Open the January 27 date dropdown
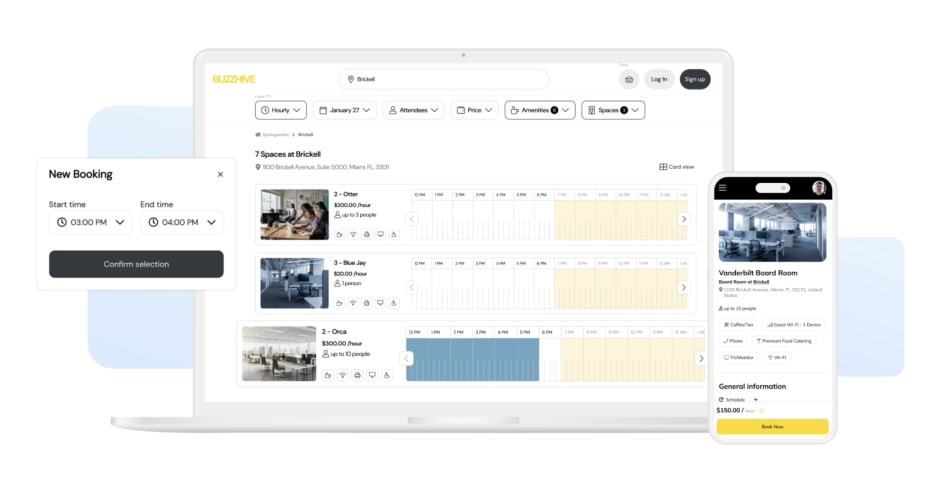The height and width of the screenshot is (486, 940). point(345,110)
